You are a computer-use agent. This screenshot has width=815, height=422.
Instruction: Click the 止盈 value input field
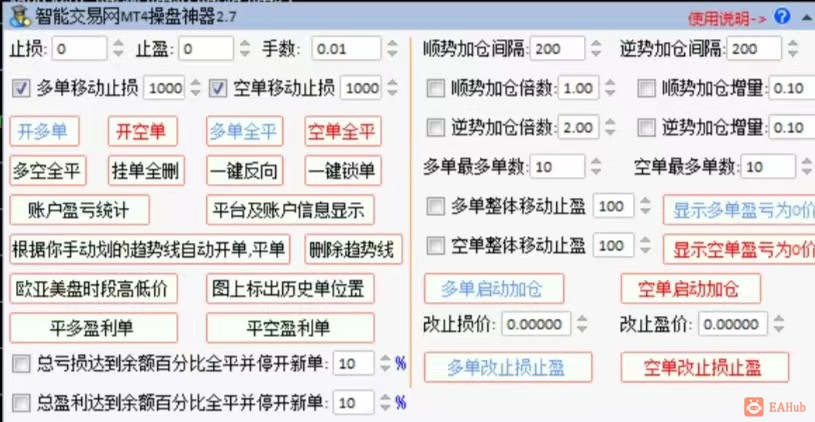coord(206,49)
